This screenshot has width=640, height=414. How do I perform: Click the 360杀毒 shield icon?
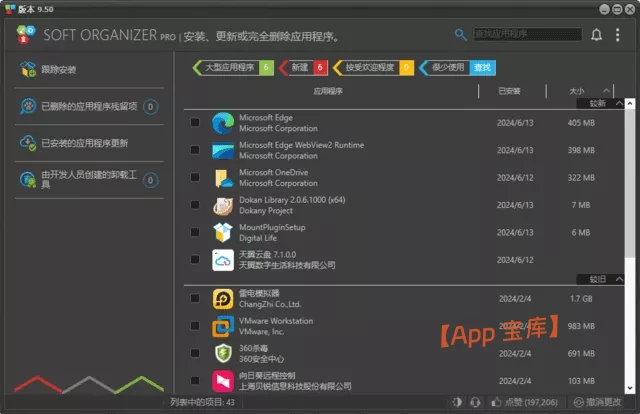coord(223,353)
